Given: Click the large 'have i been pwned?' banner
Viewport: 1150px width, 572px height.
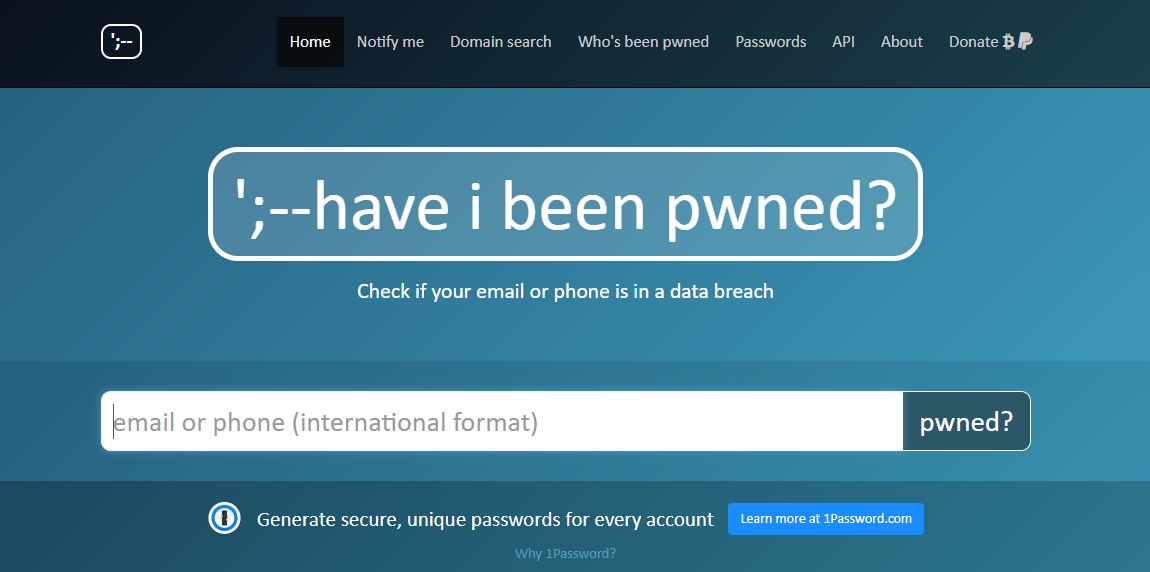Looking at the screenshot, I should coord(565,204).
